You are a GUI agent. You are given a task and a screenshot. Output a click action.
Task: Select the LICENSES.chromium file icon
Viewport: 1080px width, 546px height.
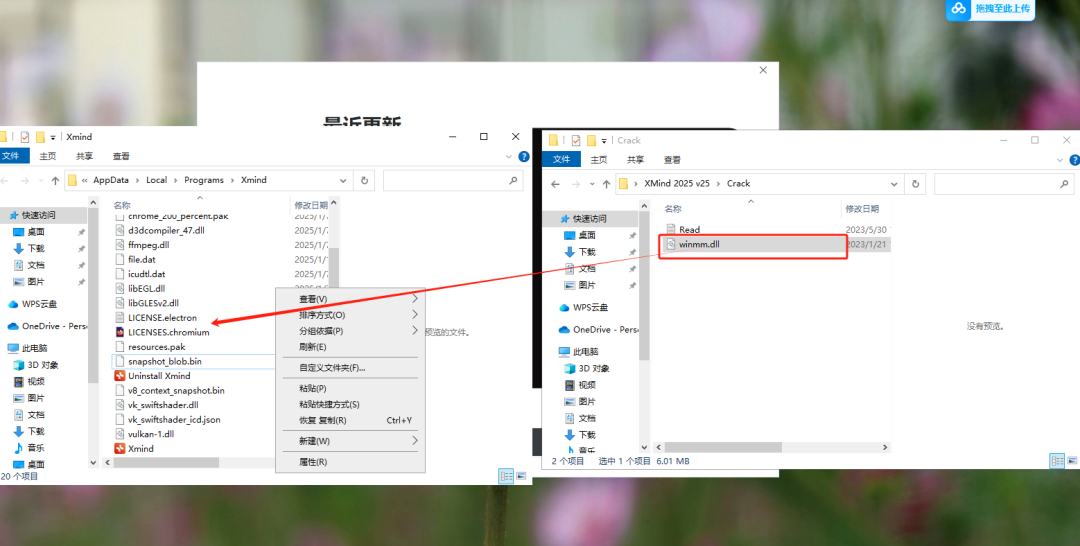(120, 332)
